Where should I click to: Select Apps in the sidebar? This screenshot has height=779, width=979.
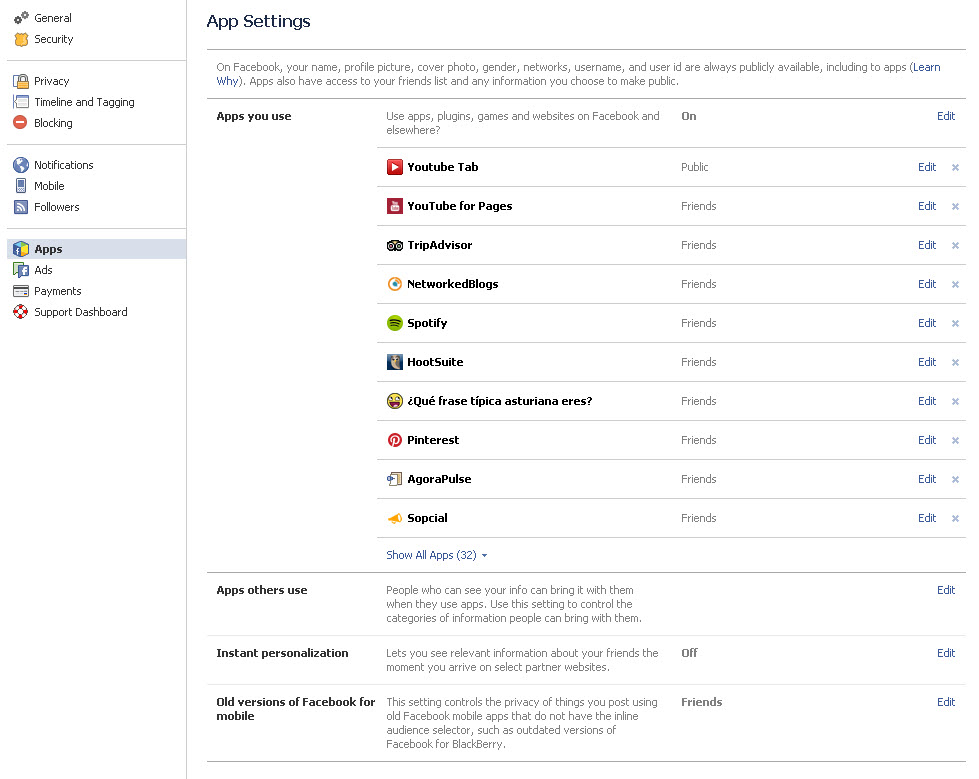pos(96,249)
